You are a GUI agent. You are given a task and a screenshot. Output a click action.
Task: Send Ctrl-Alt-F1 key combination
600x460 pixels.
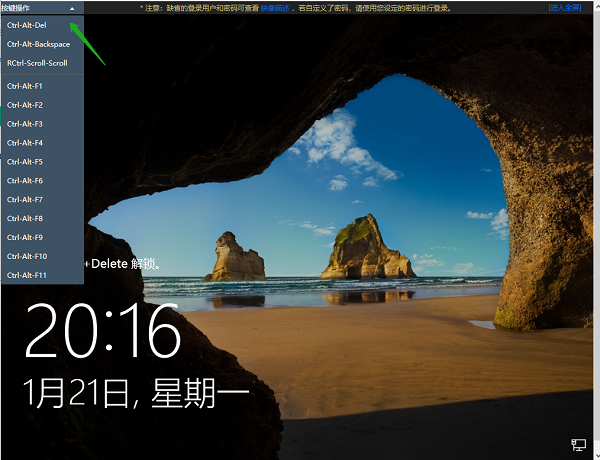coord(25,86)
